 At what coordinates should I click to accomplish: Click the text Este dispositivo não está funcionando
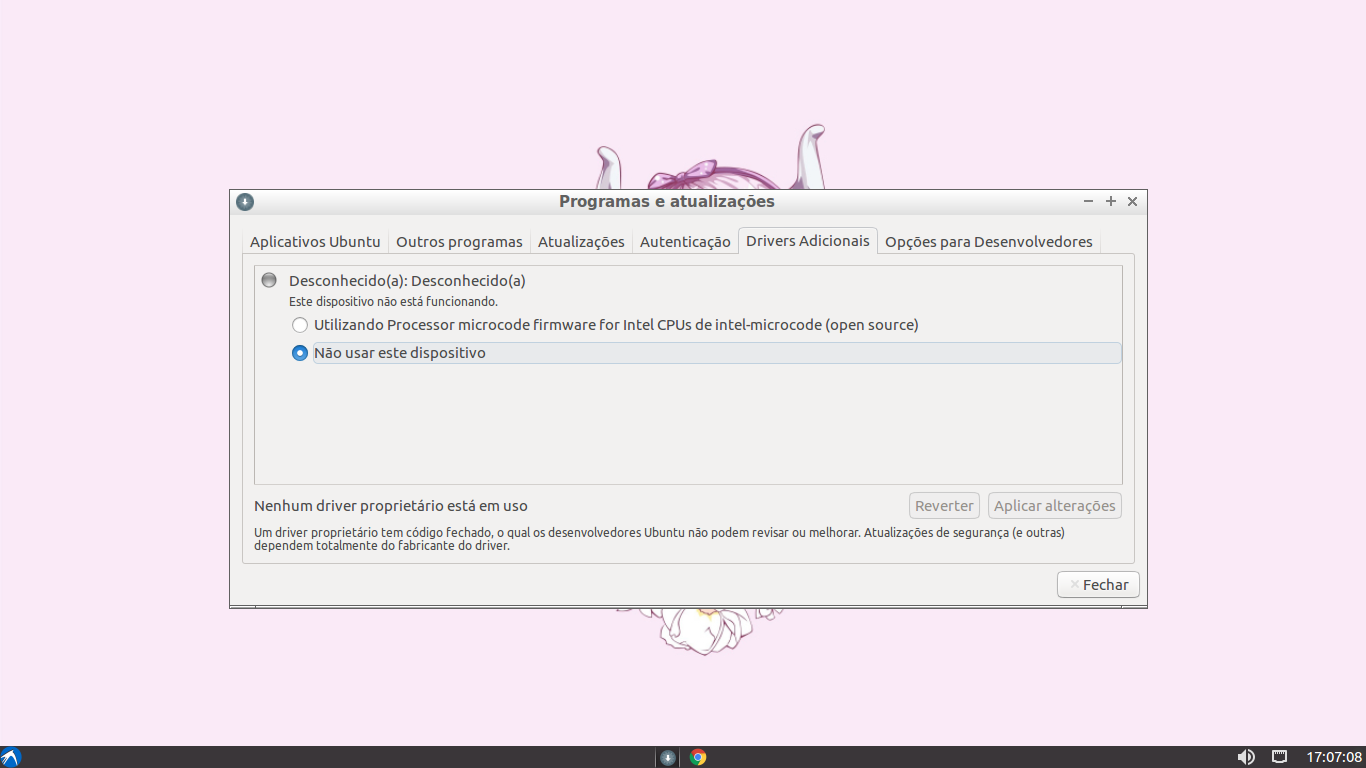click(393, 301)
